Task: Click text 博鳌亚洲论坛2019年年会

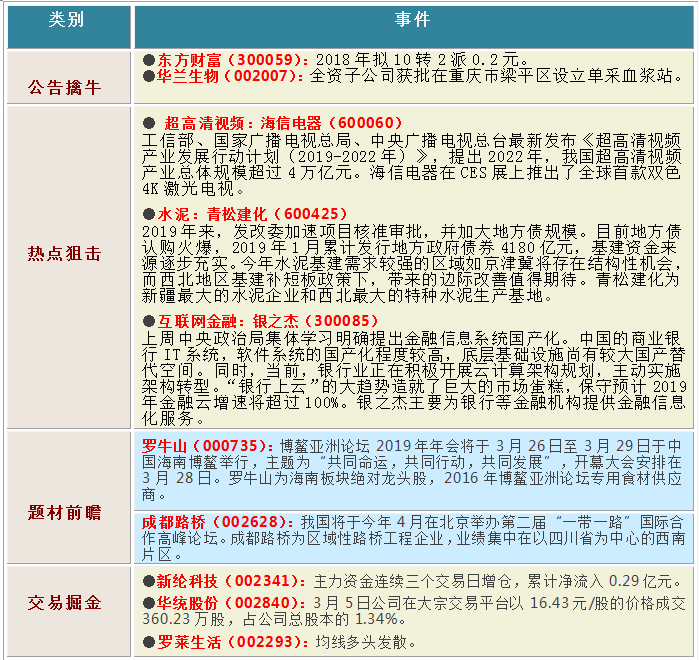Action: click(x=375, y=446)
